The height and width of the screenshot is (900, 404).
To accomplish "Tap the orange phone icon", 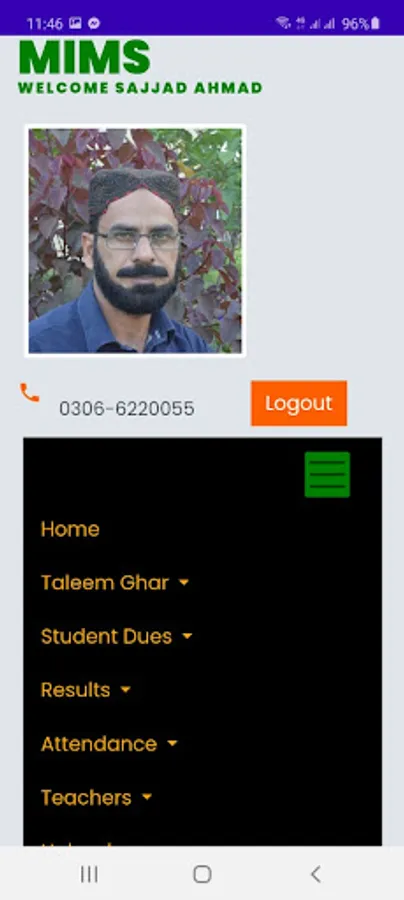I will (29, 393).
